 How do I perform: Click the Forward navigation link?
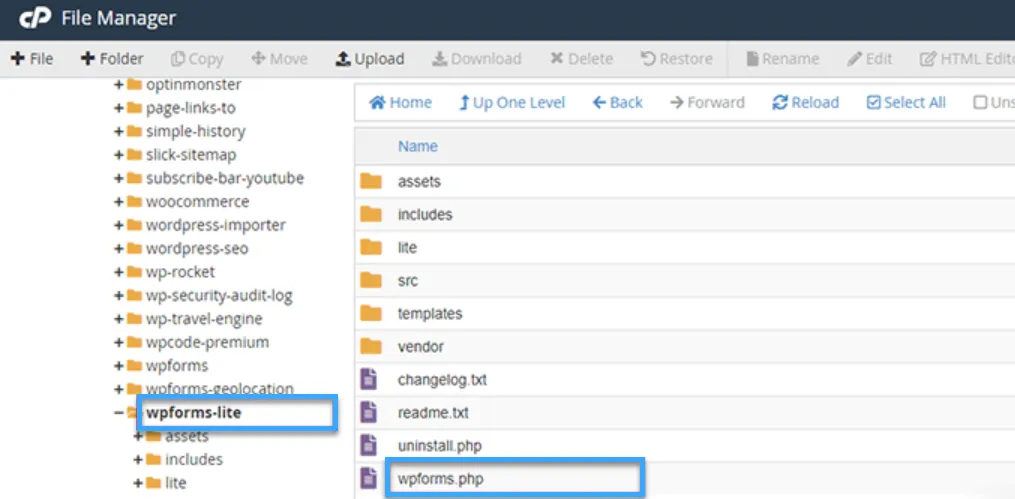pos(707,102)
